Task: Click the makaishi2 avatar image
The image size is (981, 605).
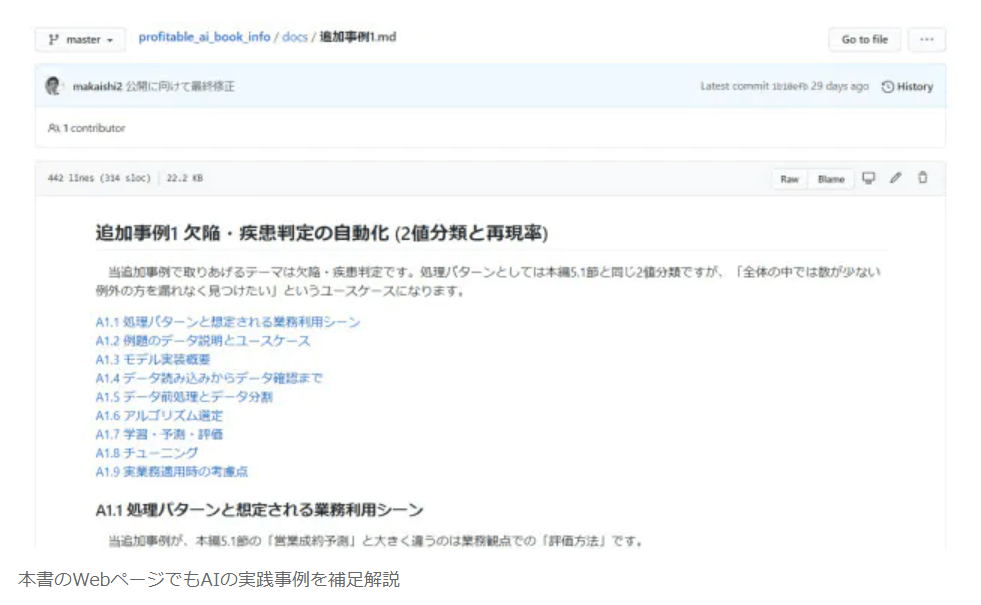Action: click(54, 87)
